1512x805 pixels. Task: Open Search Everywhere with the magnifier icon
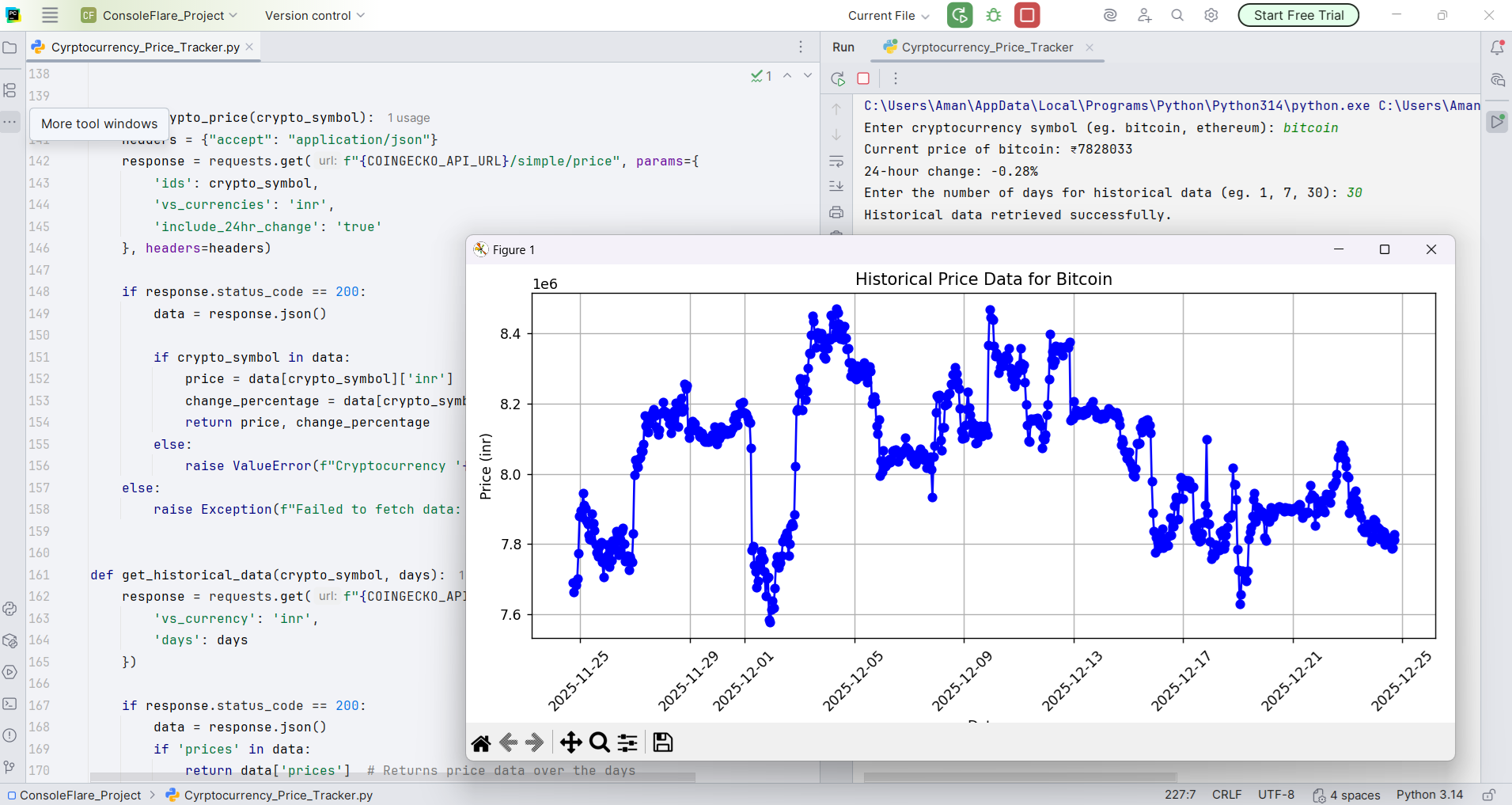point(1177,15)
